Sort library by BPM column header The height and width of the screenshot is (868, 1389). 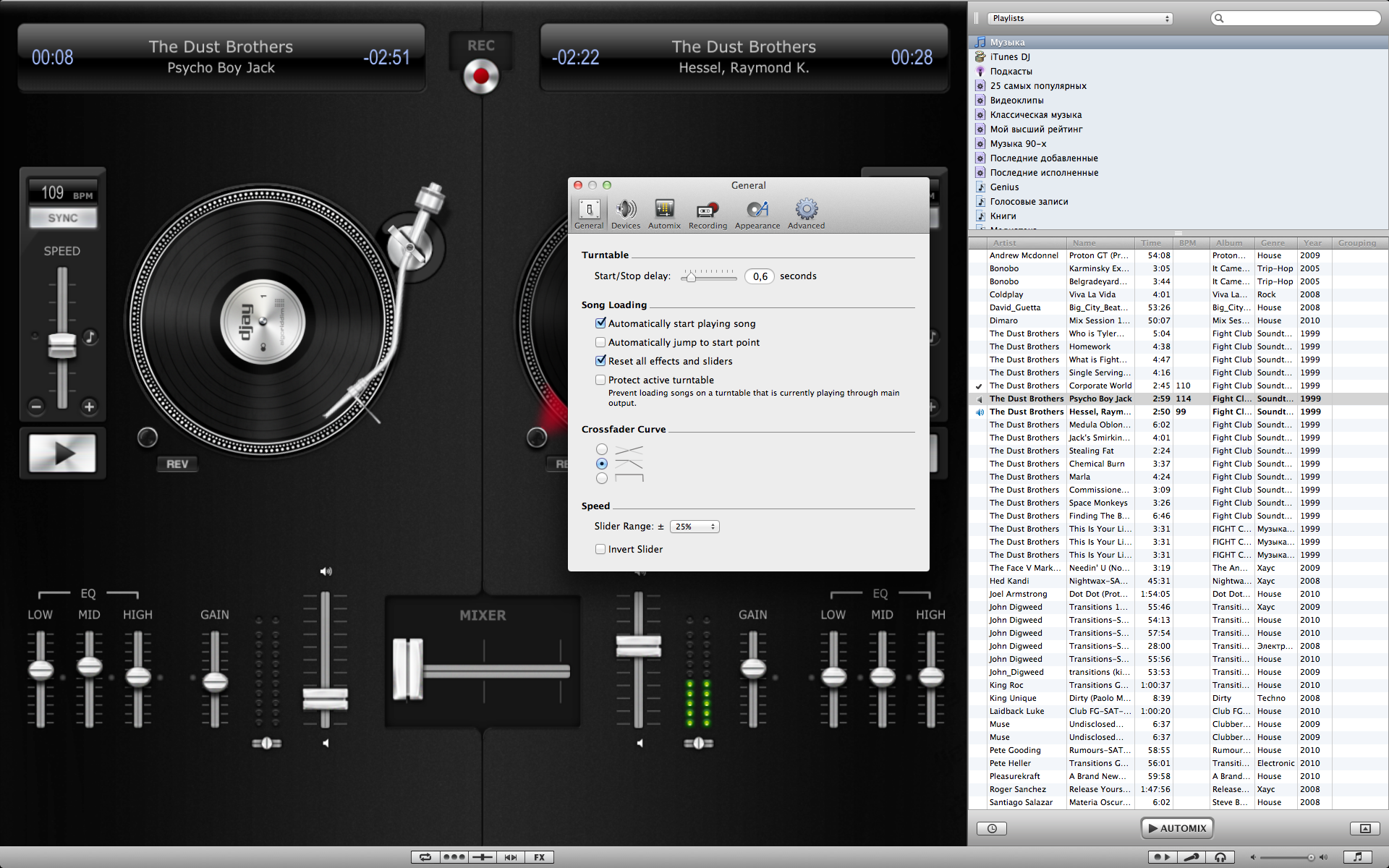[x=1191, y=243]
